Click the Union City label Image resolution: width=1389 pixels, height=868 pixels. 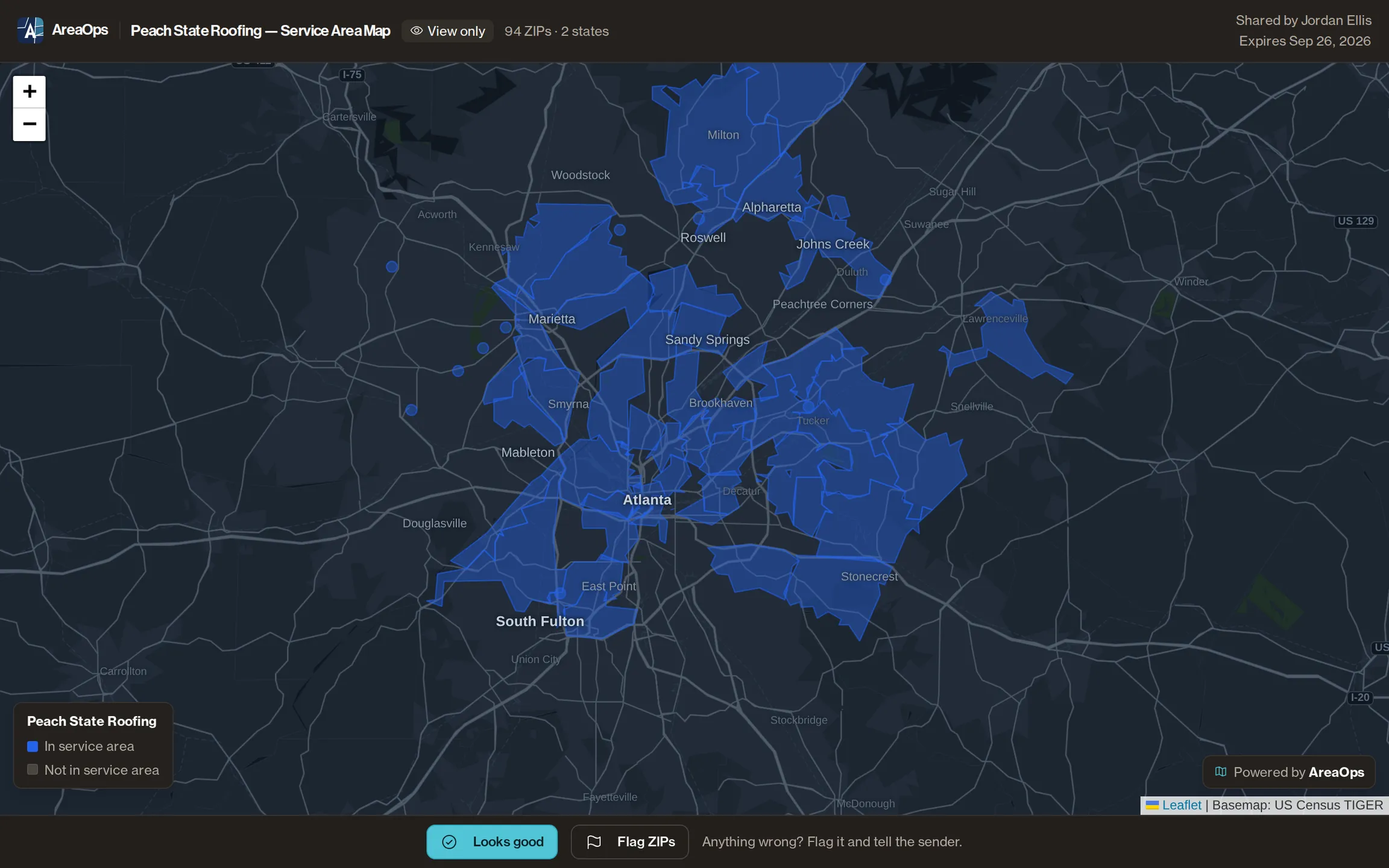pos(536,659)
